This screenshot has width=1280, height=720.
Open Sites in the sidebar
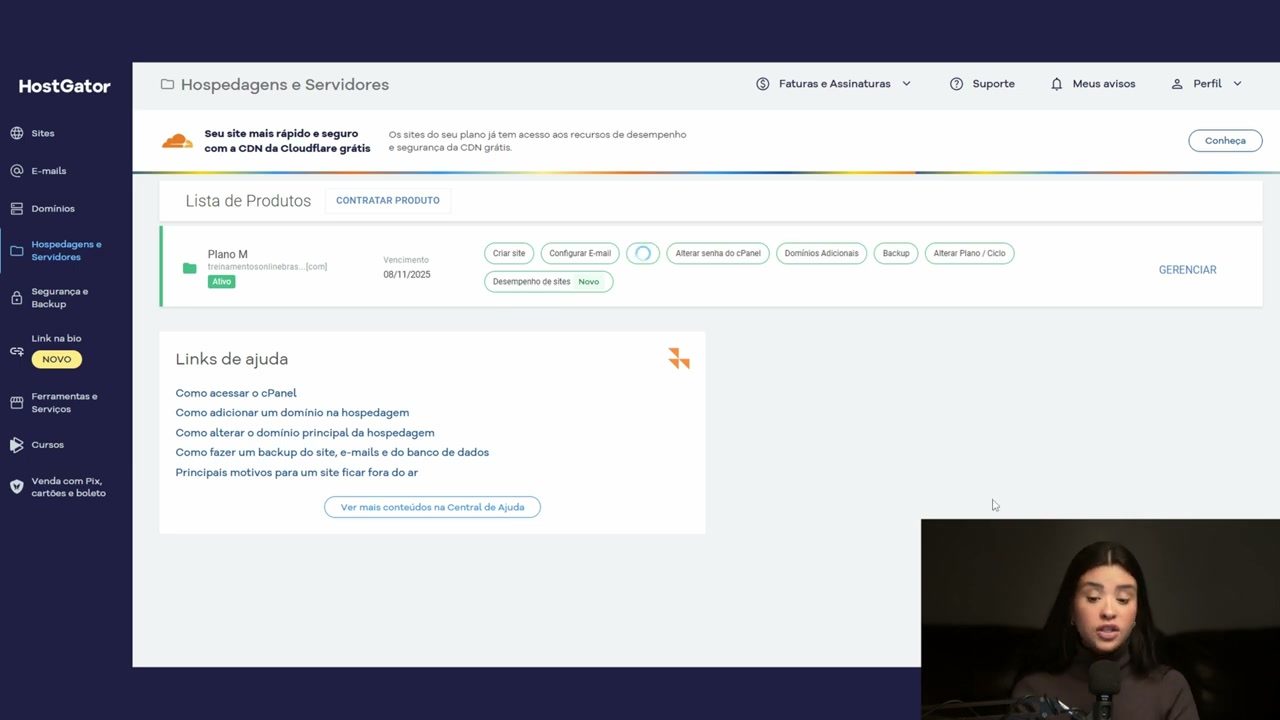coord(43,133)
